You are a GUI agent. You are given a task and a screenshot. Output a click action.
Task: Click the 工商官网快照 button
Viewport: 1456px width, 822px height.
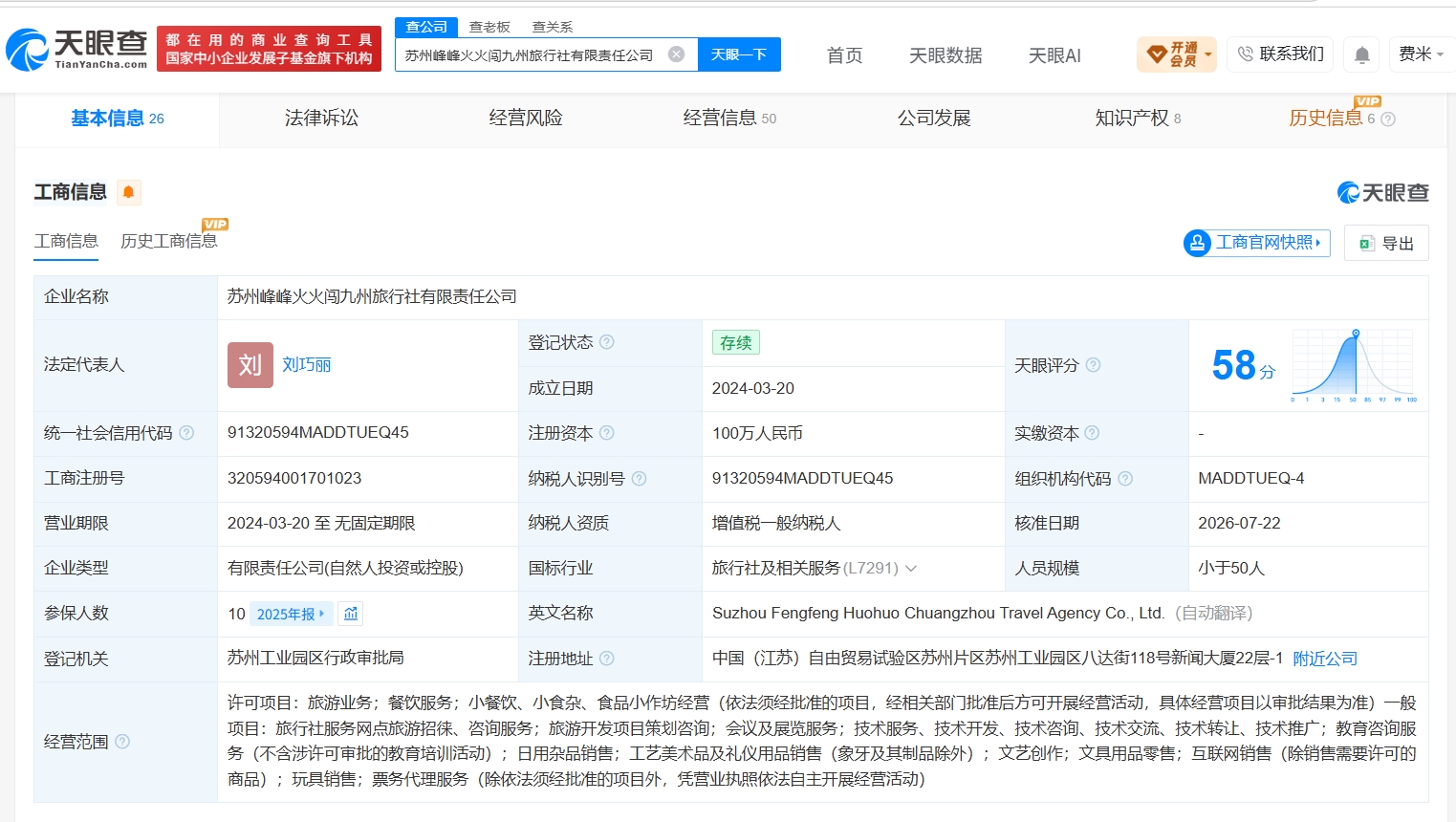1256,243
